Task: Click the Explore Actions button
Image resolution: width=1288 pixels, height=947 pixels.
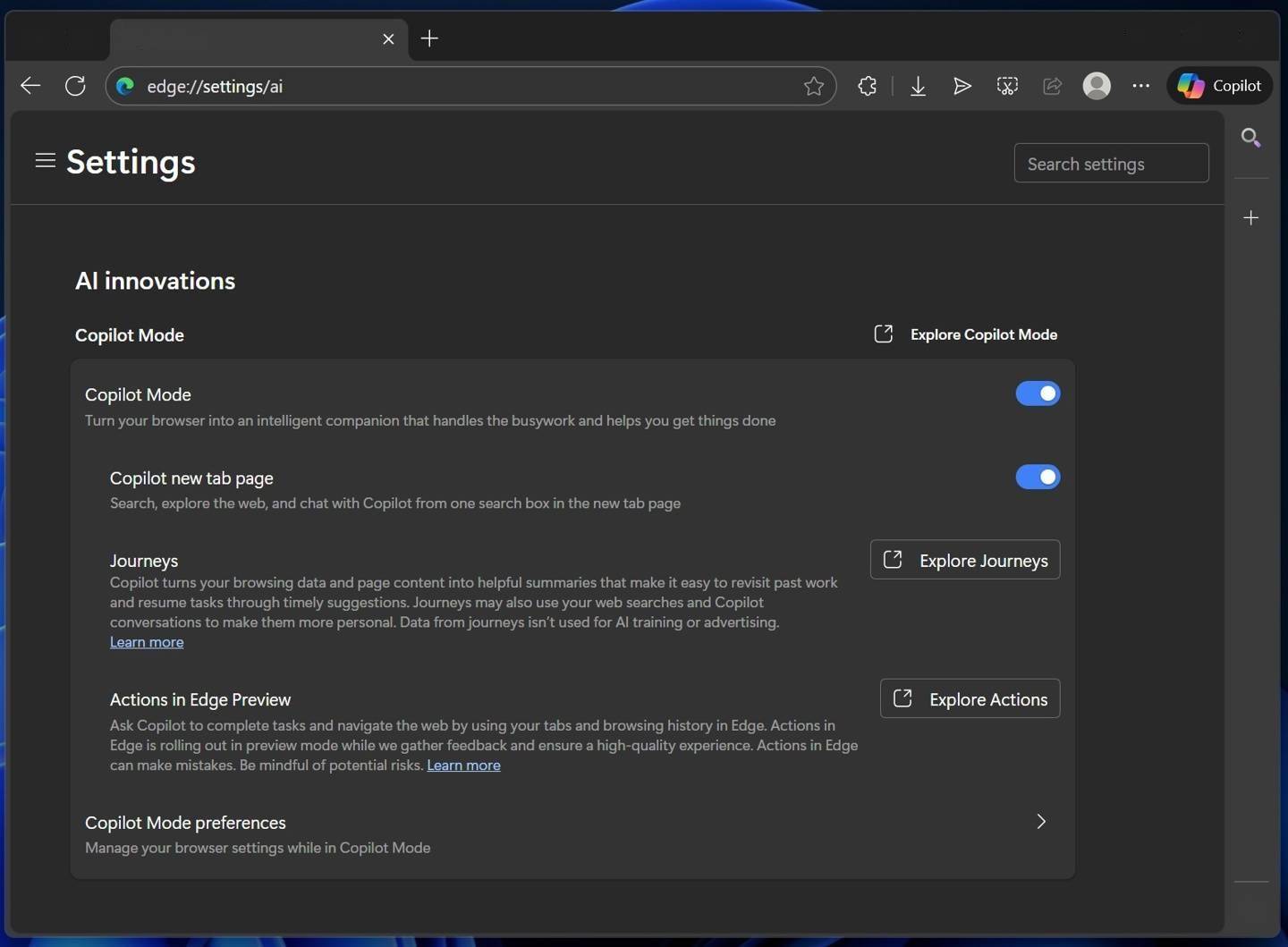Action: click(970, 699)
